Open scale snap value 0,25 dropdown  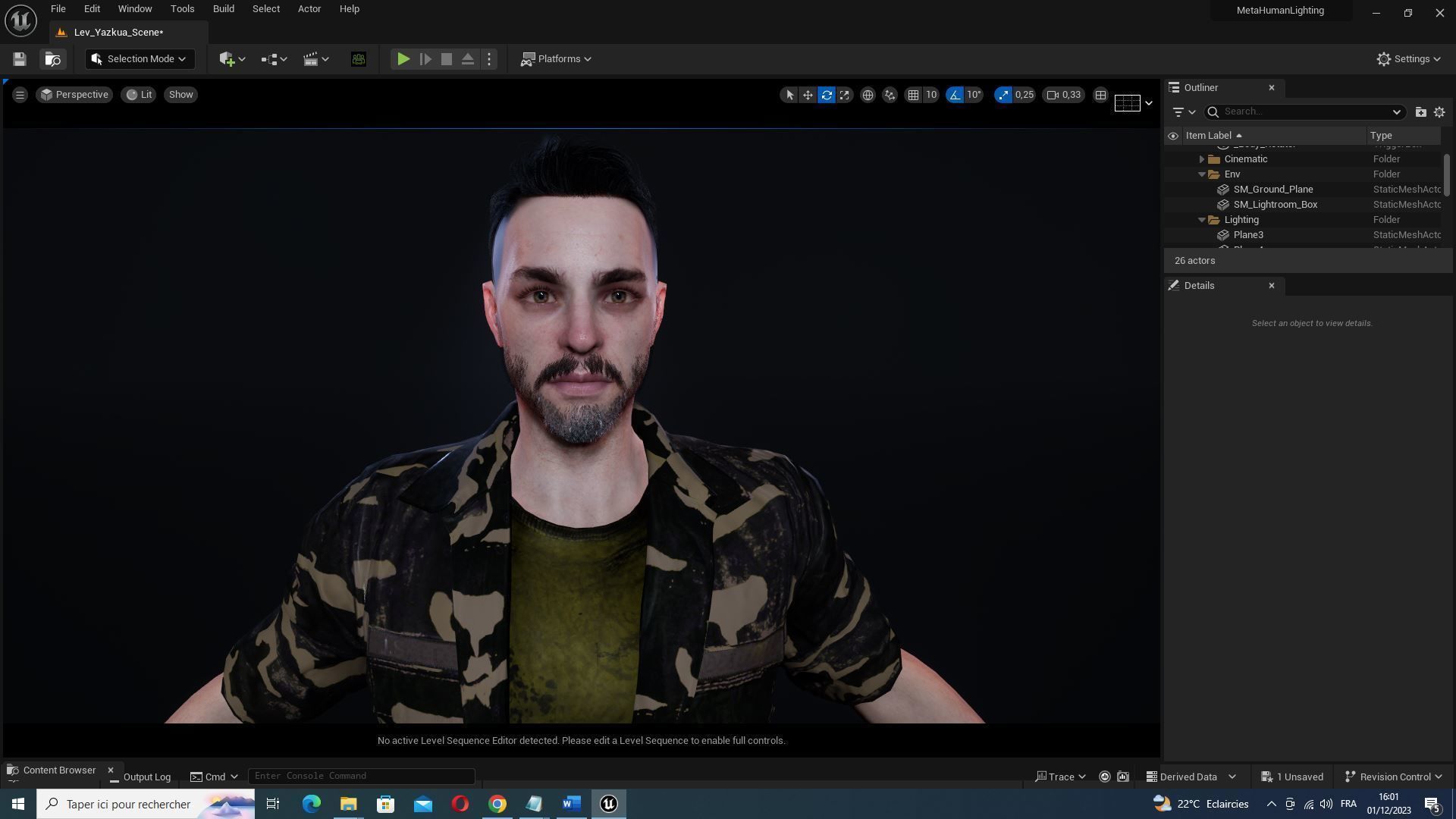[x=1025, y=95]
